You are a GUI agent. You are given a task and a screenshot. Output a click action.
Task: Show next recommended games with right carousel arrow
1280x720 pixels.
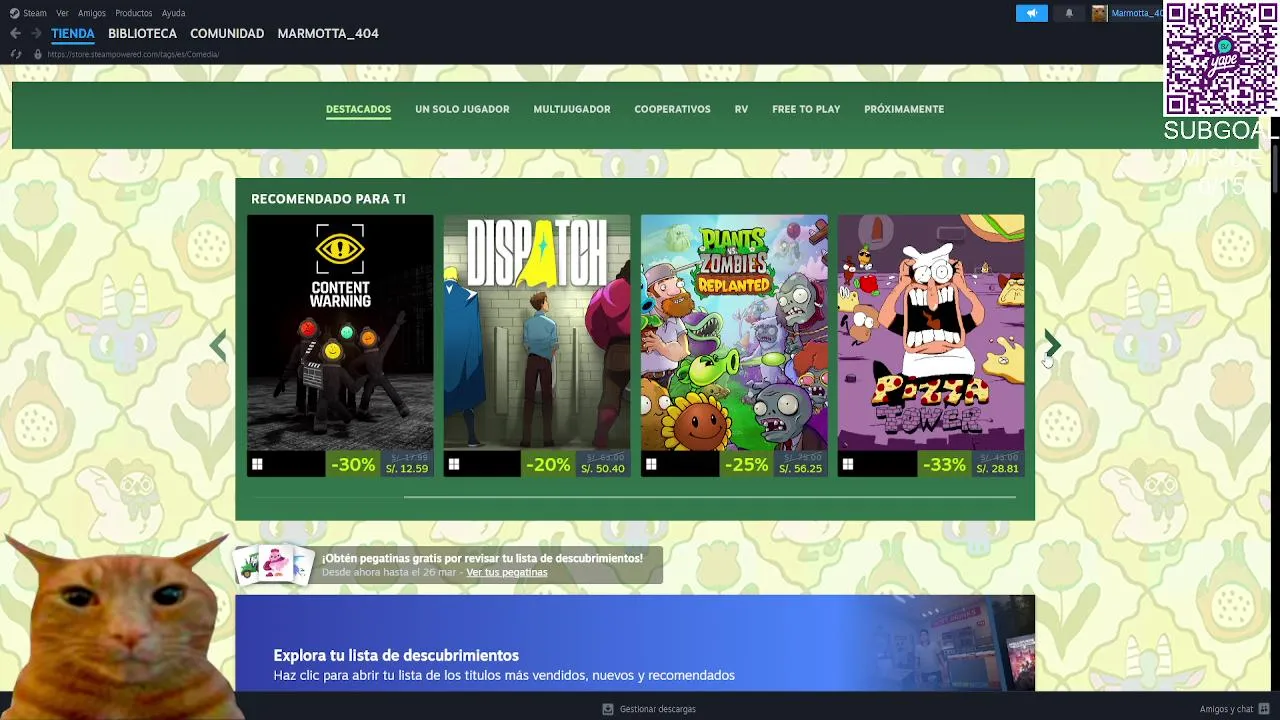point(1052,345)
